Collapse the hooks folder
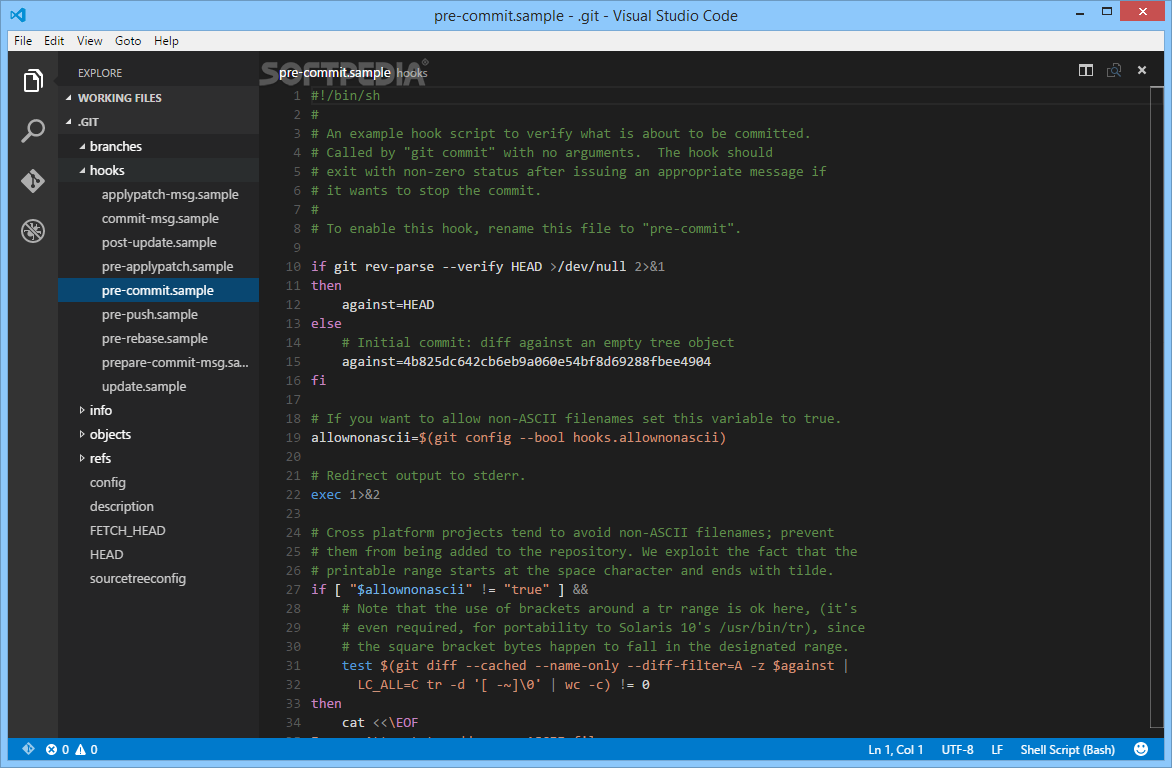Image resolution: width=1172 pixels, height=768 pixels. click(x=82, y=171)
